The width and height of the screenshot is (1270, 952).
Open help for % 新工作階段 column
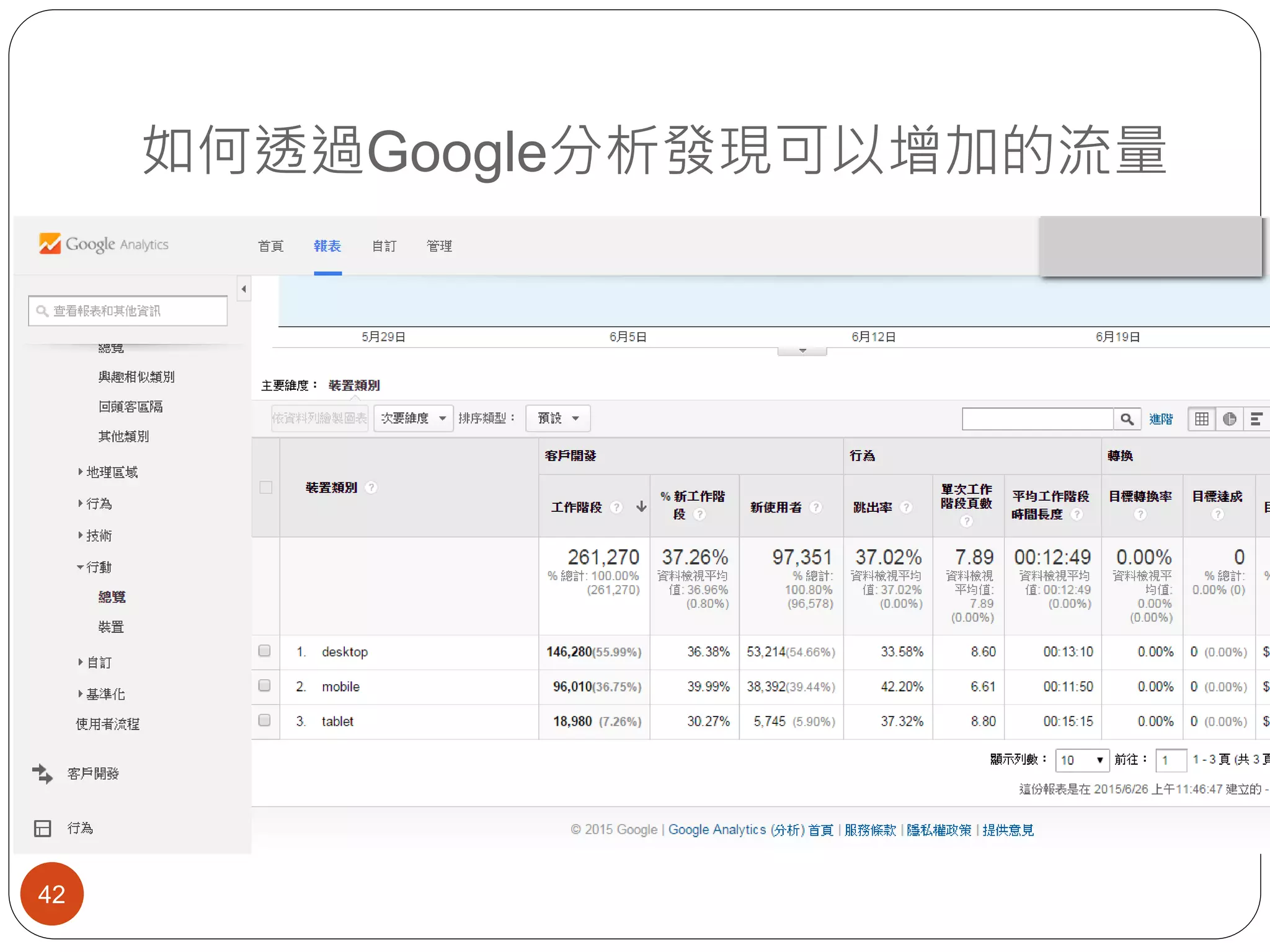tap(699, 514)
